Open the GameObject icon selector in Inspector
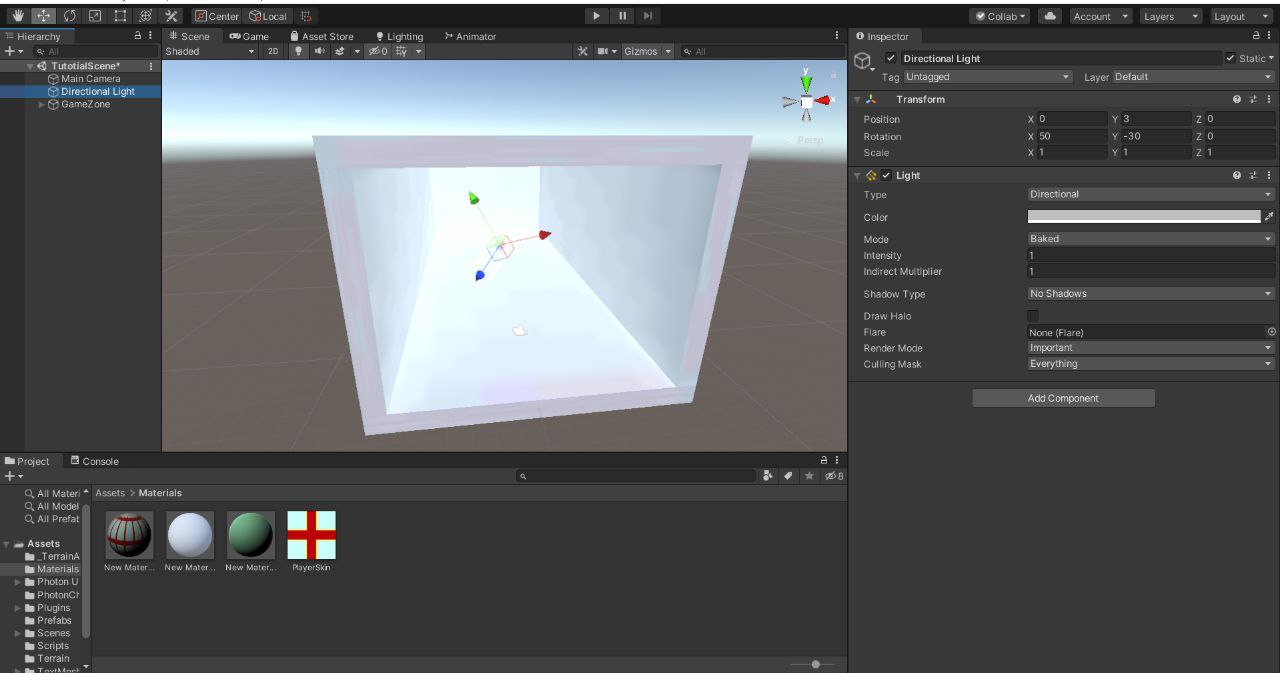 (x=863, y=62)
